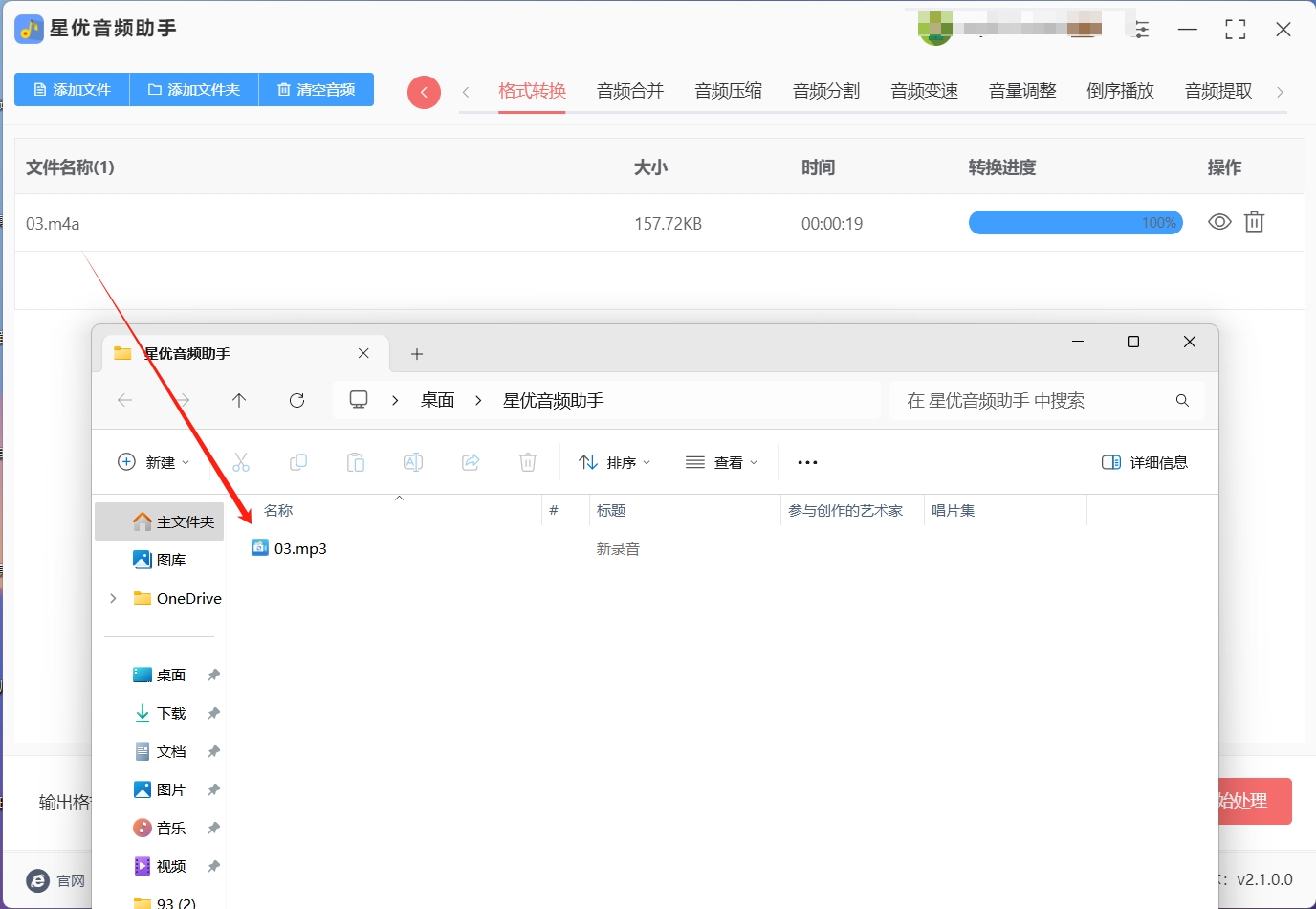
Task: Select the 音频变速 tab
Action: tap(924, 91)
